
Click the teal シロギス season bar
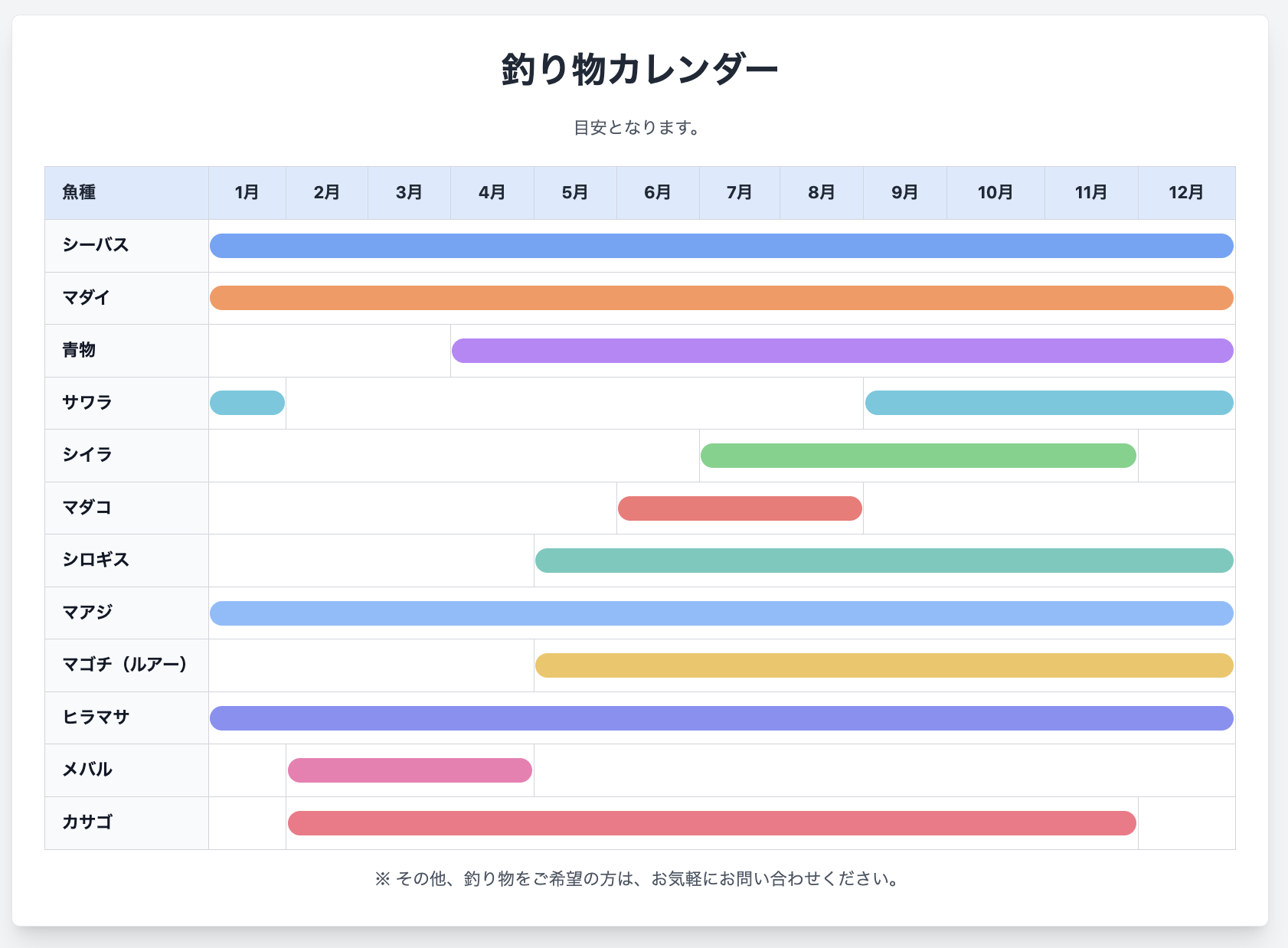coord(884,561)
